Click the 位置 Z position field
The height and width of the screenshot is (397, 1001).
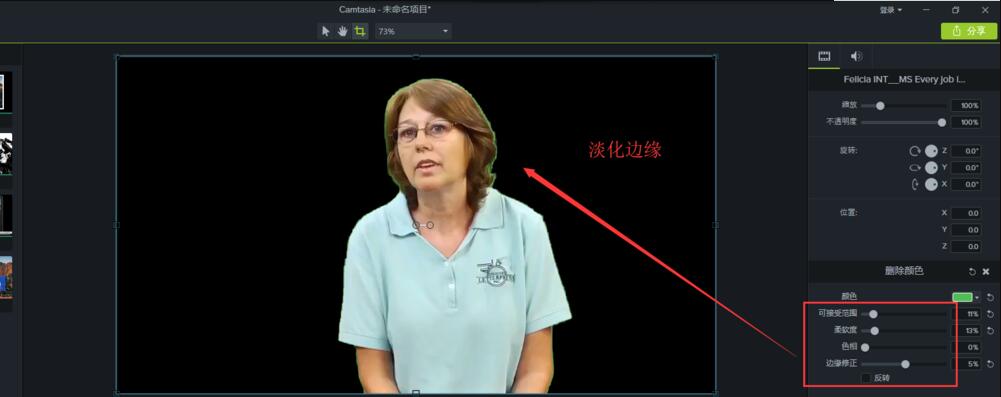pyautogui.click(x=966, y=246)
